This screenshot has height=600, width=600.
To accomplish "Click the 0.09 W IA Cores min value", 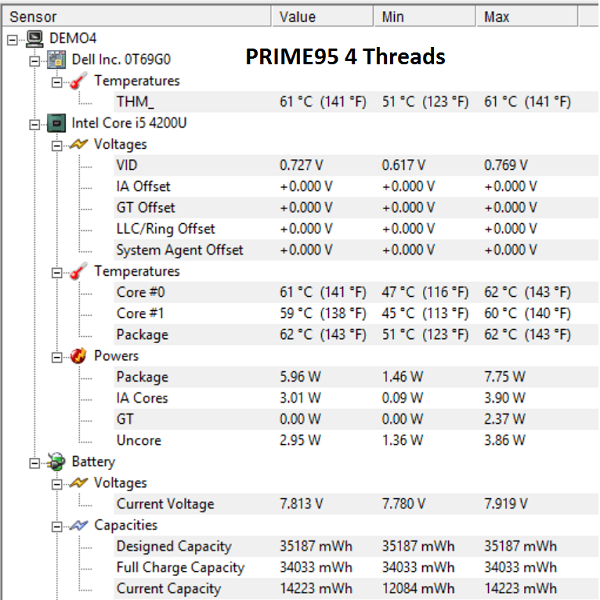I will pyautogui.click(x=402, y=398).
